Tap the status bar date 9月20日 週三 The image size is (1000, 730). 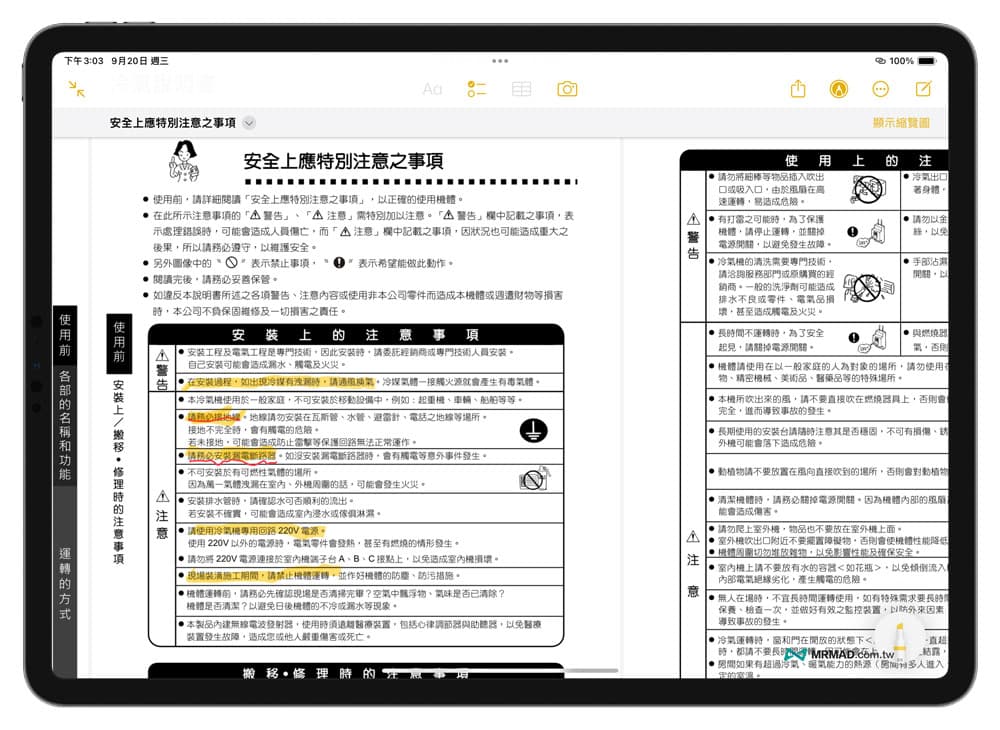tap(140, 61)
